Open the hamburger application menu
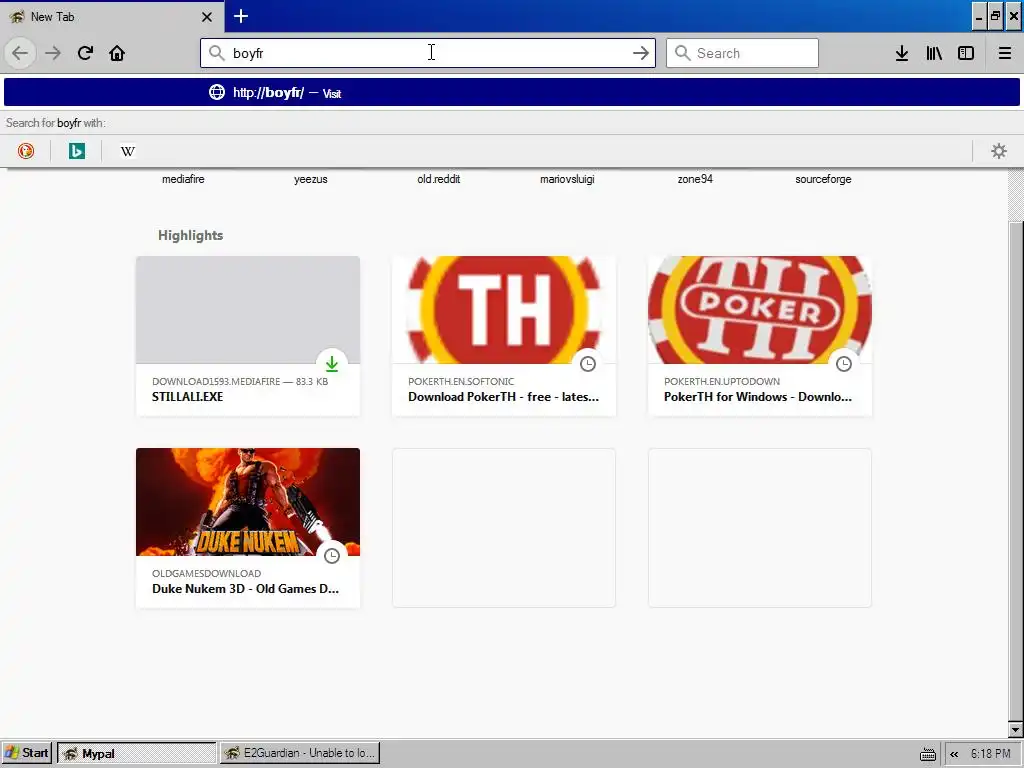Viewport: 1024px width, 768px height. [1004, 53]
